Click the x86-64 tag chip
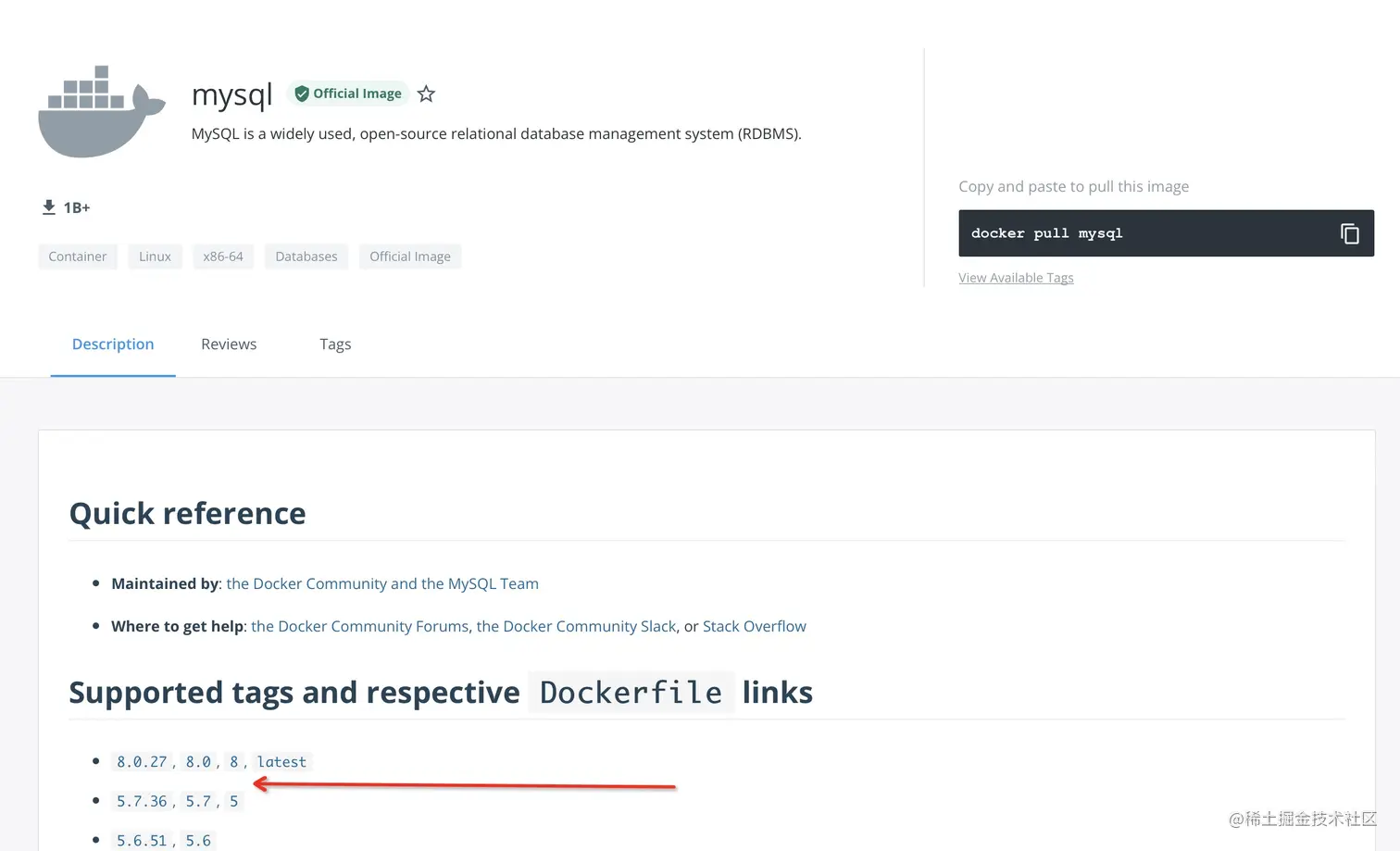Viewport: 1400px width, 851px height. pyautogui.click(x=223, y=257)
